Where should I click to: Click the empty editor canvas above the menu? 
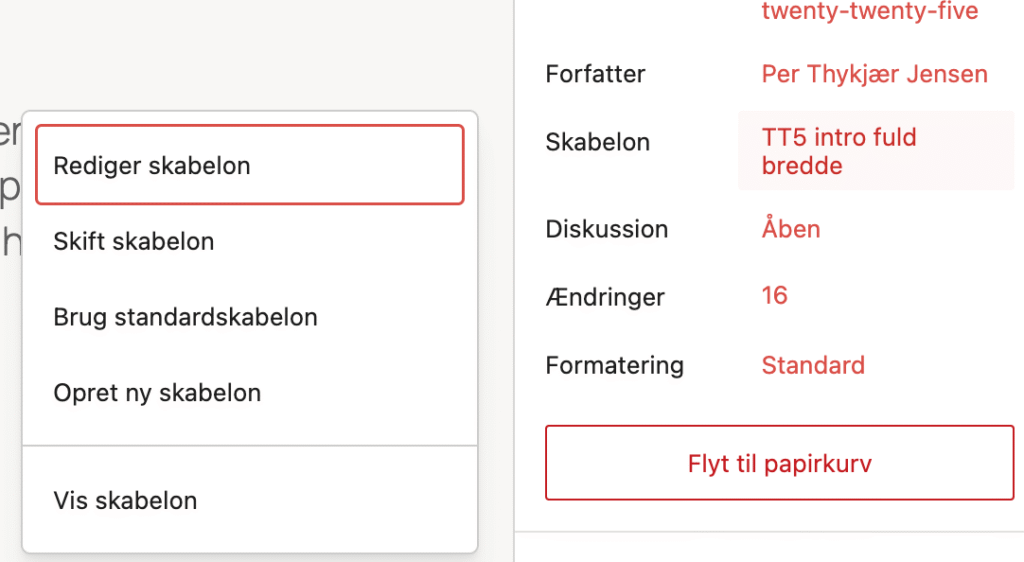click(x=250, y=50)
